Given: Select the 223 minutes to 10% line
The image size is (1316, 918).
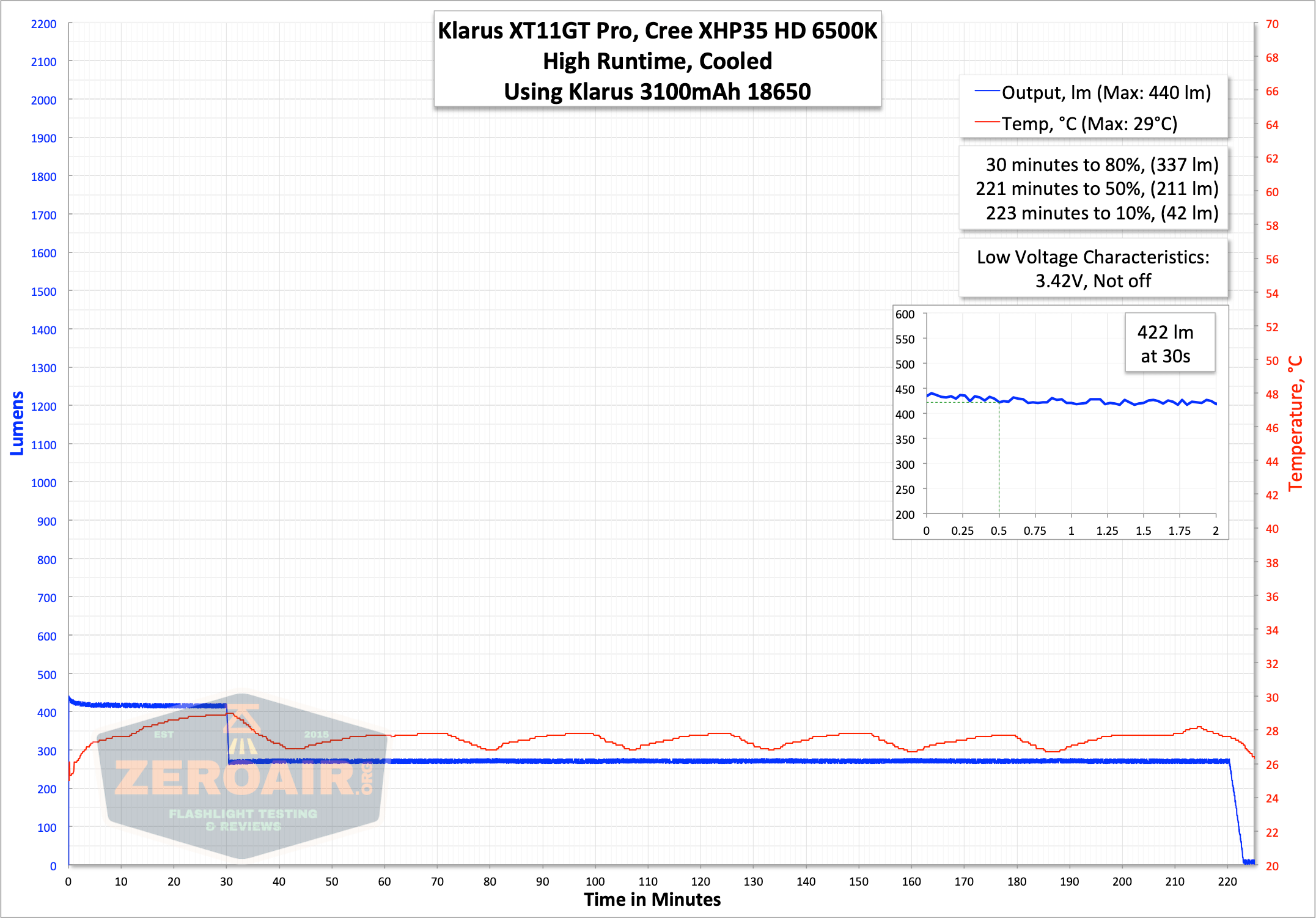Looking at the screenshot, I should [1102, 213].
